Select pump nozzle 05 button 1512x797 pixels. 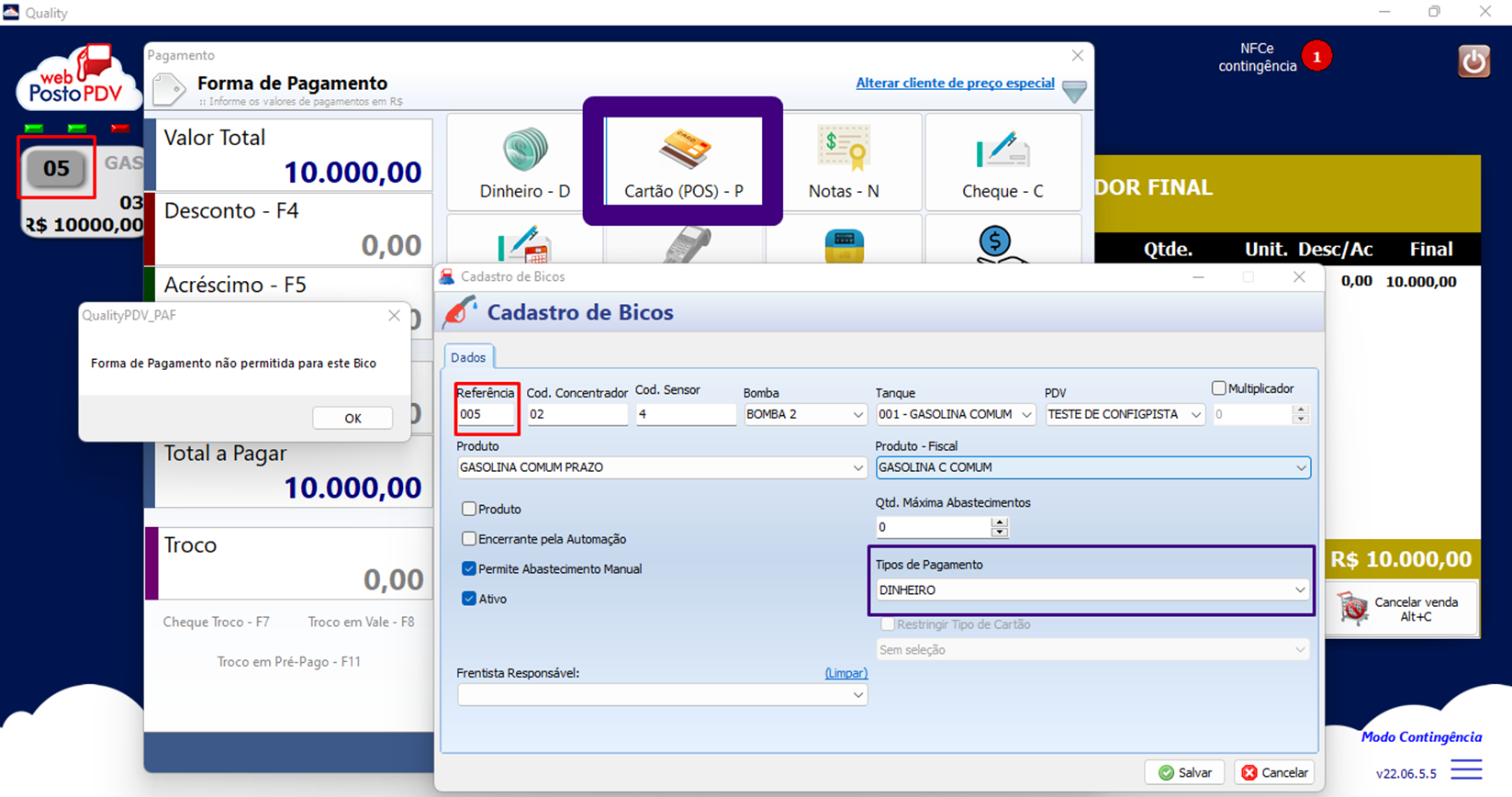56,168
